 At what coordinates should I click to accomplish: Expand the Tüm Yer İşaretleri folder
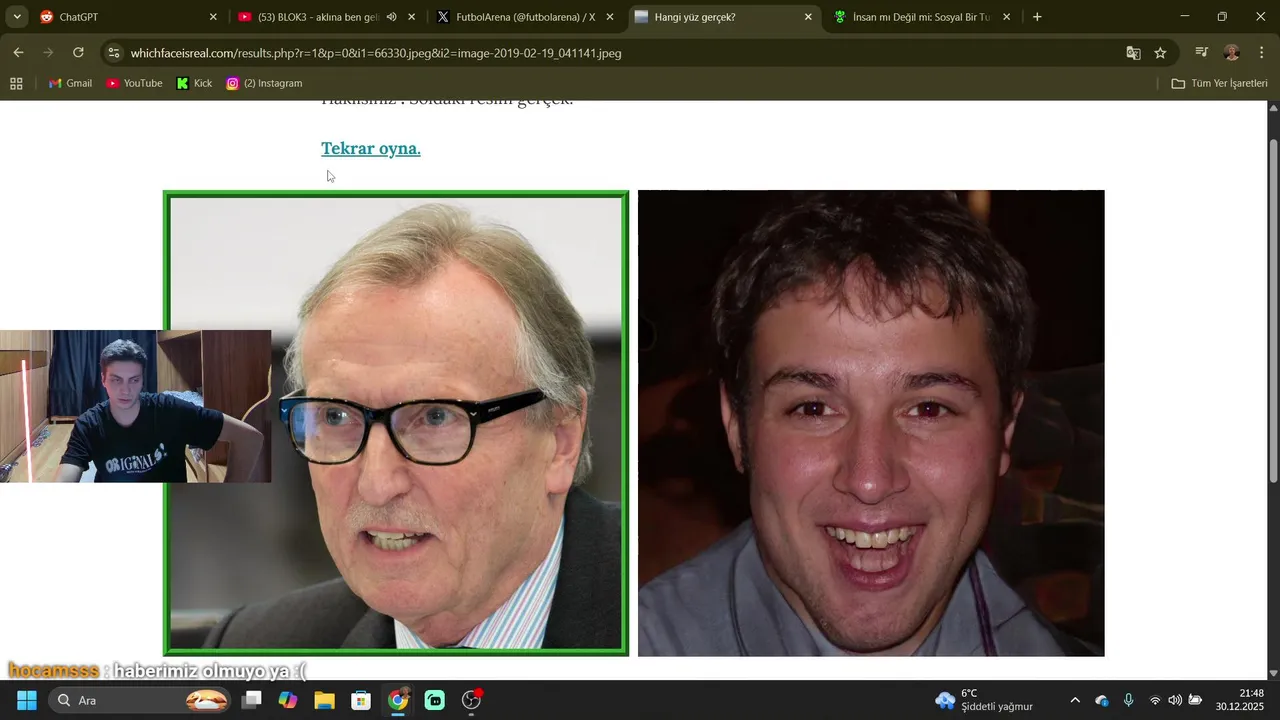point(1219,83)
